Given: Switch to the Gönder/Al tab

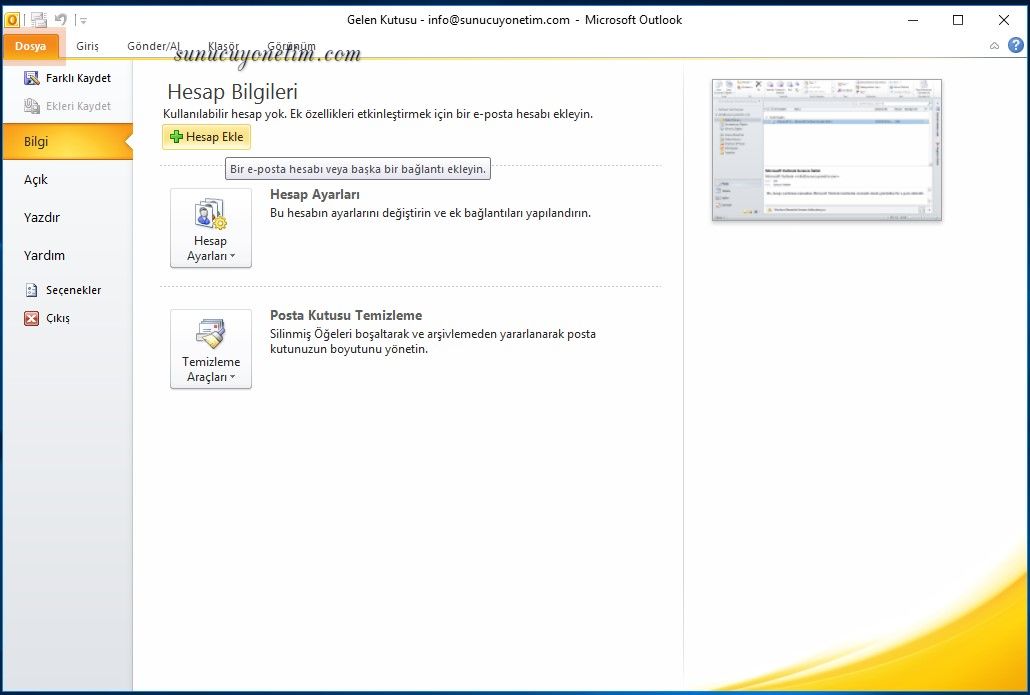Looking at the screenshot, I should click(x=153, y=46).
